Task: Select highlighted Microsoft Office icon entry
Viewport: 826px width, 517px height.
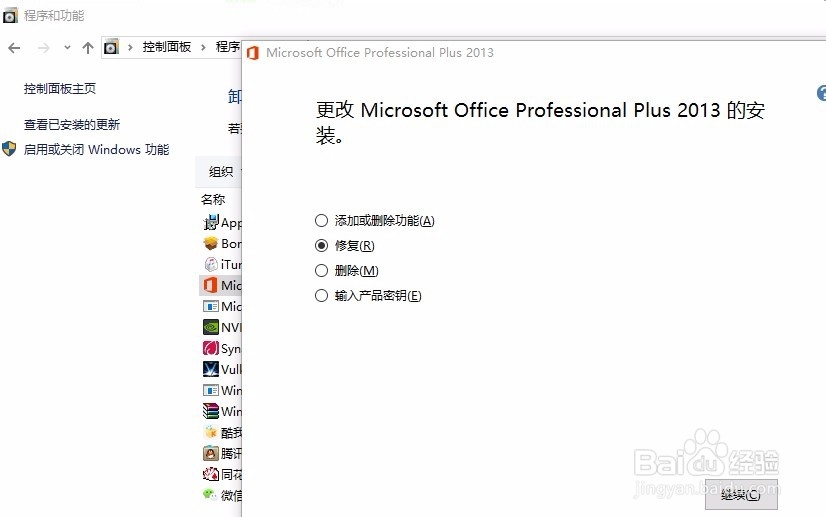Action: 210,285
